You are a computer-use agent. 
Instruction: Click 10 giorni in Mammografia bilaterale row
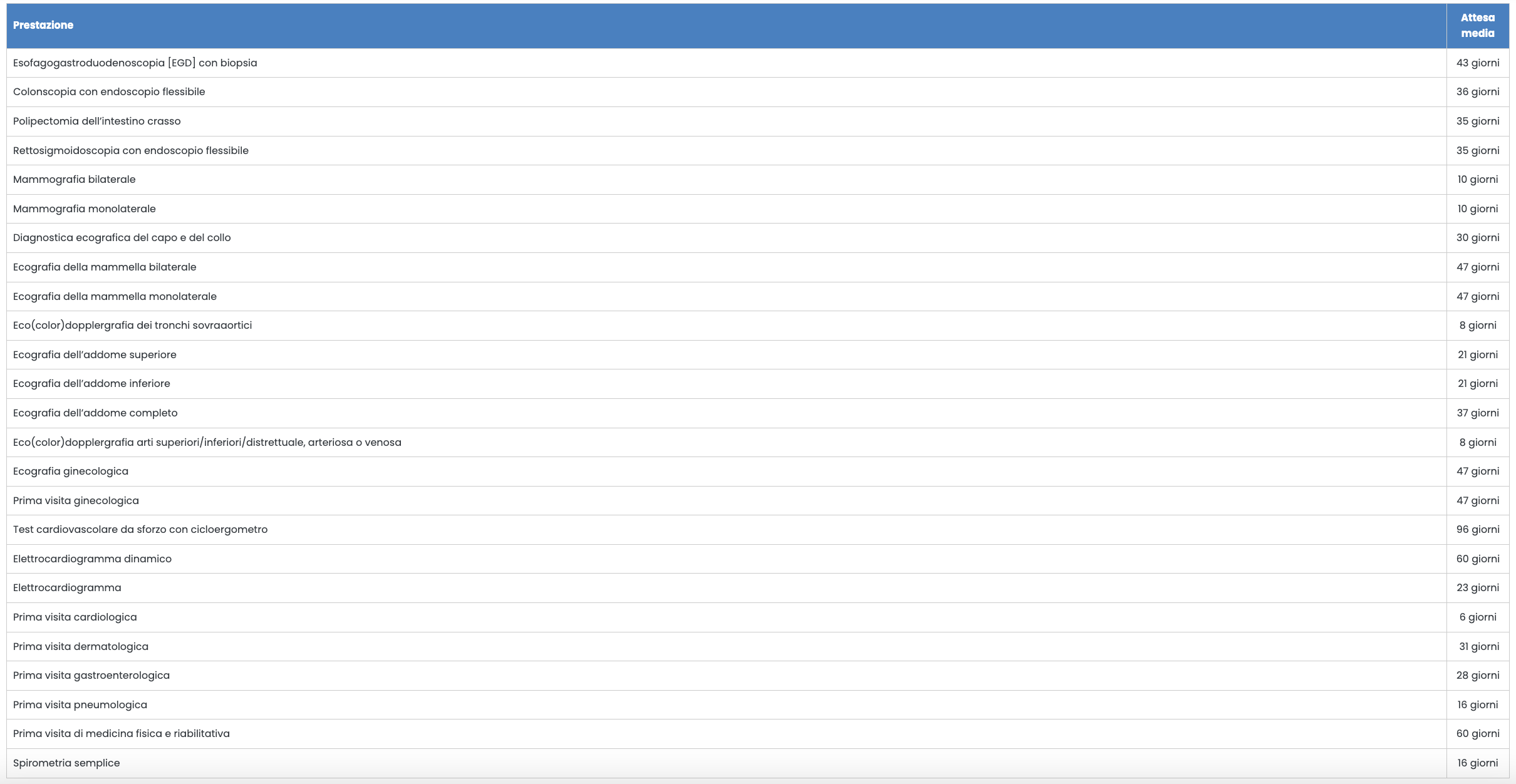[1478, 179]
